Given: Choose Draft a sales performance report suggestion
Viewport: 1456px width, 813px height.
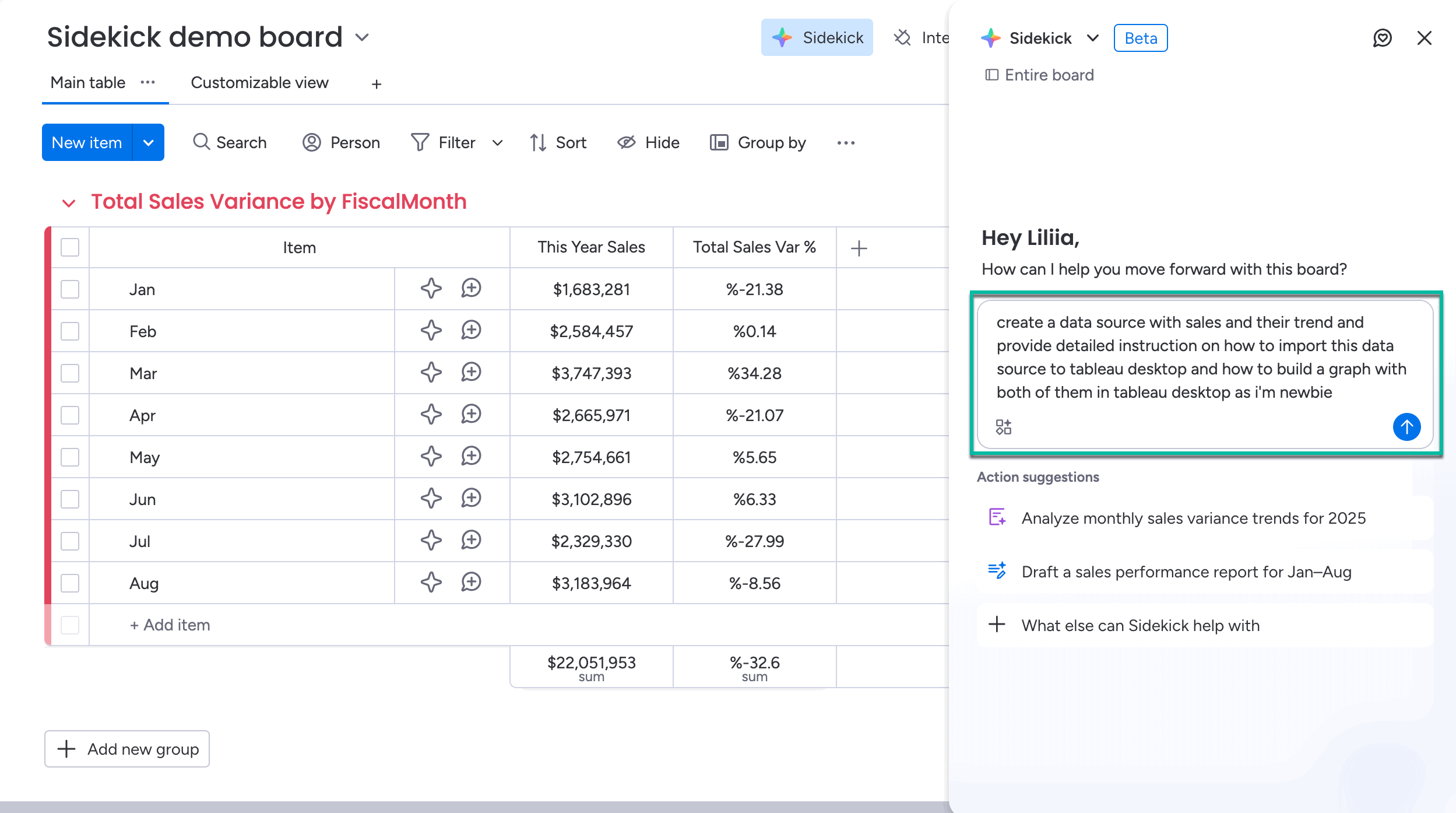Looking at the screenshot, I should tap(1186, 572).
